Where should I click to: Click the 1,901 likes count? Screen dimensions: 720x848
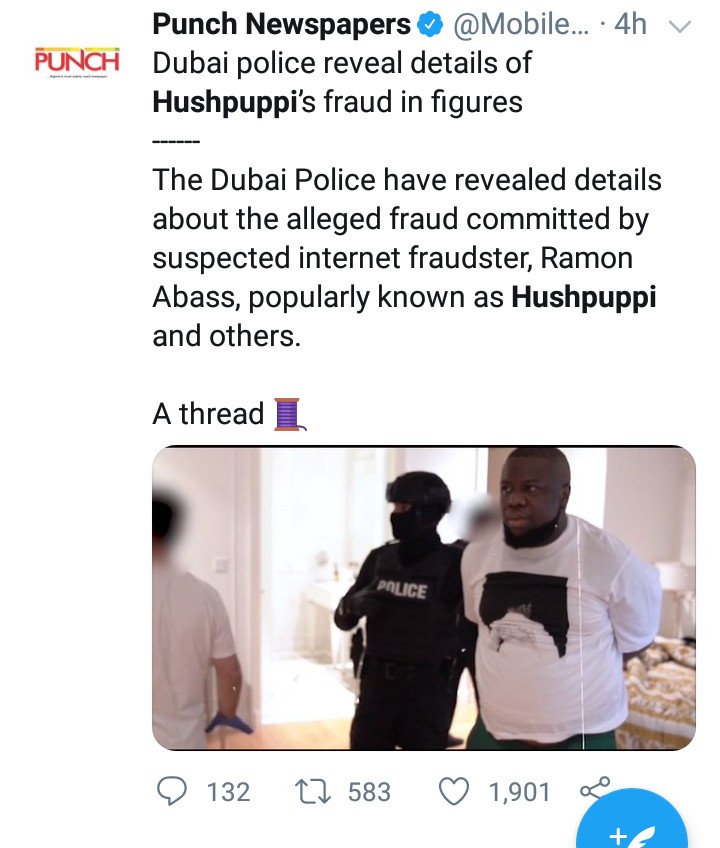tap(519, 792)
